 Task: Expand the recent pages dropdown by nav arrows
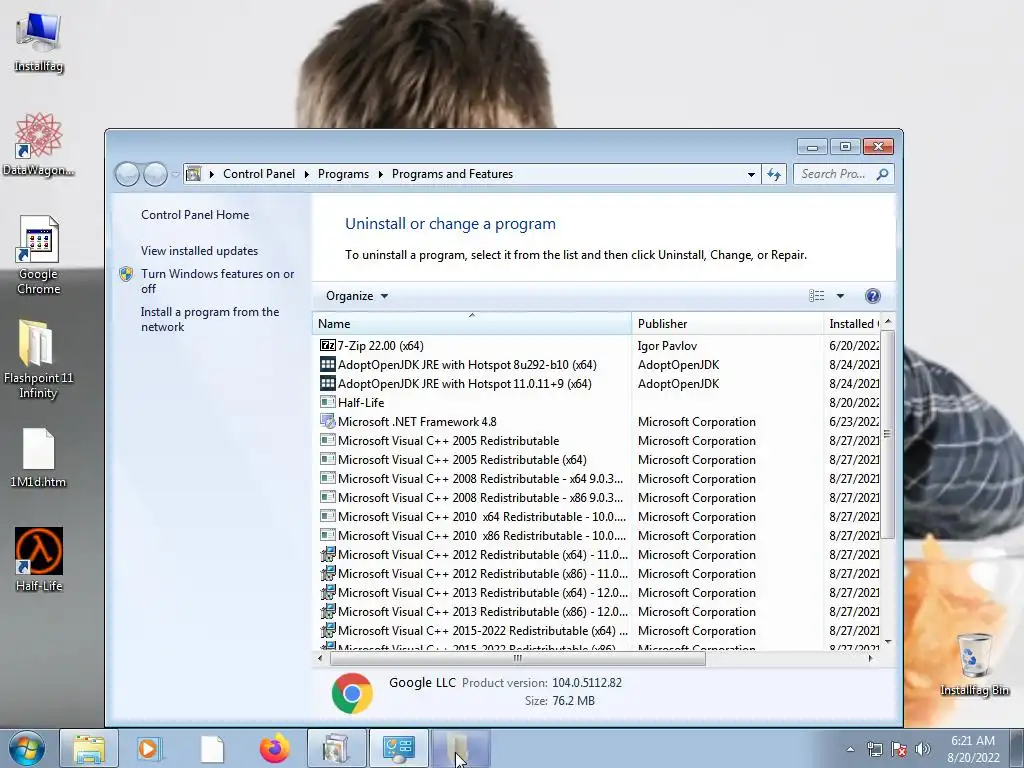pos(175,174)
